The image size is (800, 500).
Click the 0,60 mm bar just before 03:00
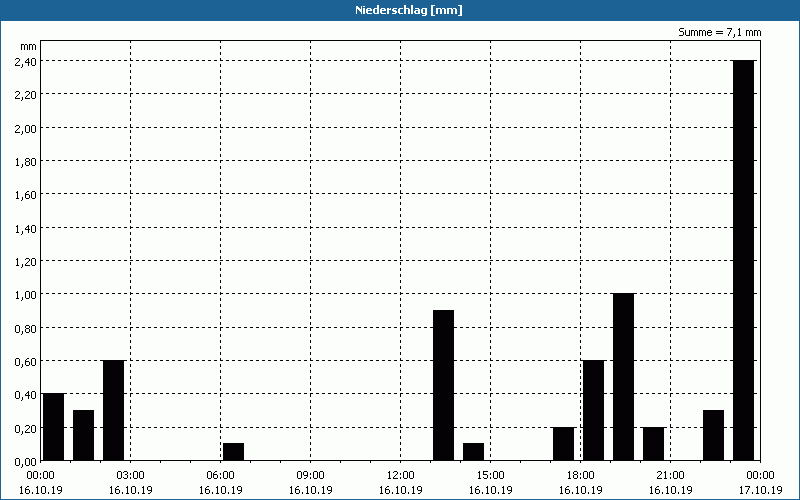coord(113,410)
